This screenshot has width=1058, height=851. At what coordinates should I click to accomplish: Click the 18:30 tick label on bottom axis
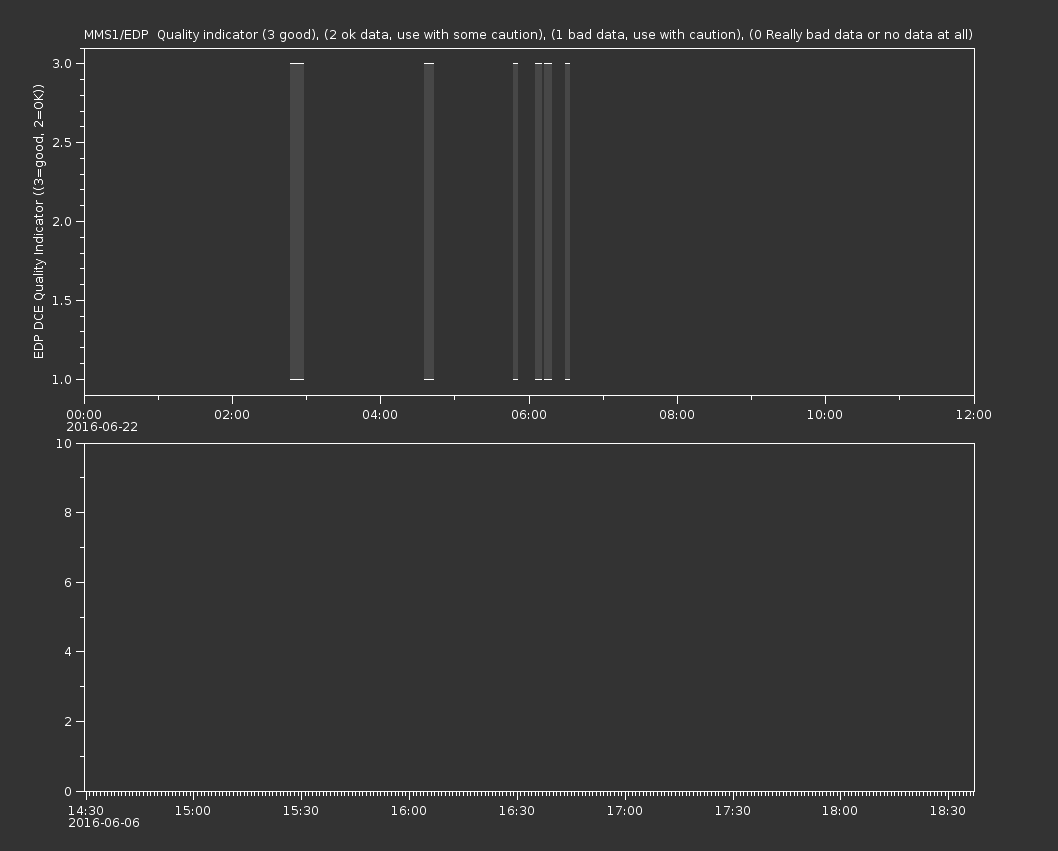pos(948,811)
